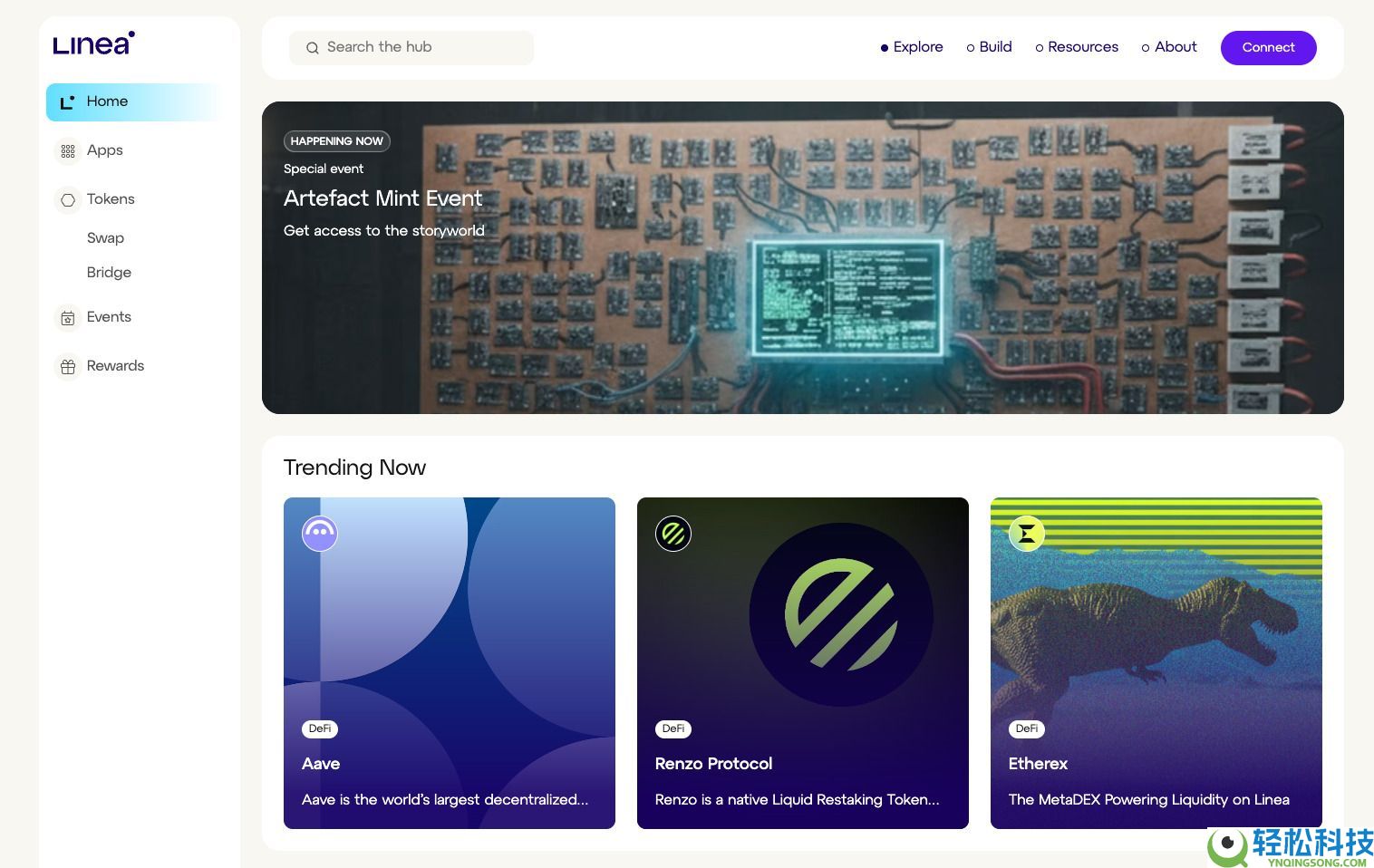
Task: Open the Artefact Mint Event banner
Action: 802,257
